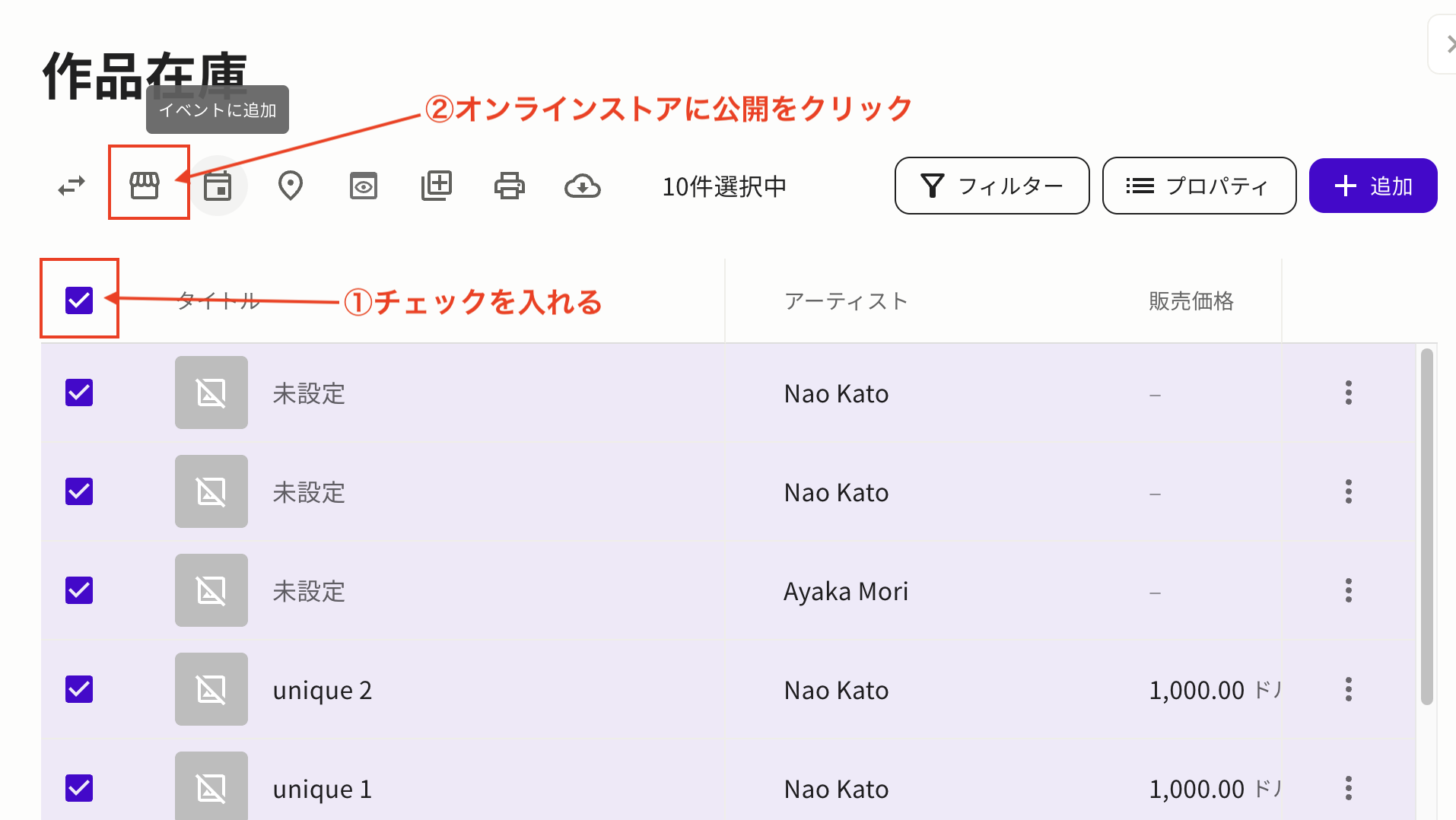Image resolution: width=1456 pixels, height=820 pixels.
Task: Uncheck the select-all checkbox in header
Action: coord(79,300)
